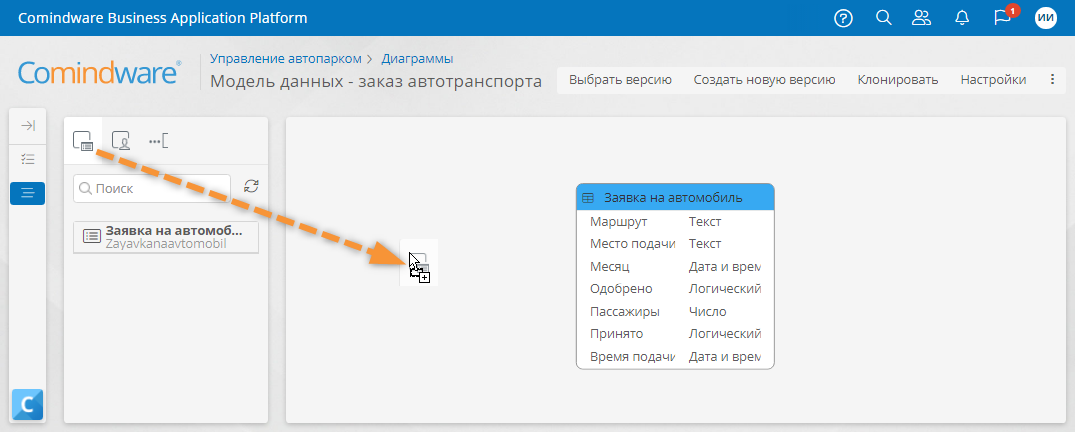The width and height of the screenshot is (1075, 432).
Task: Open the help question mark icon
Action: point(843,19)
